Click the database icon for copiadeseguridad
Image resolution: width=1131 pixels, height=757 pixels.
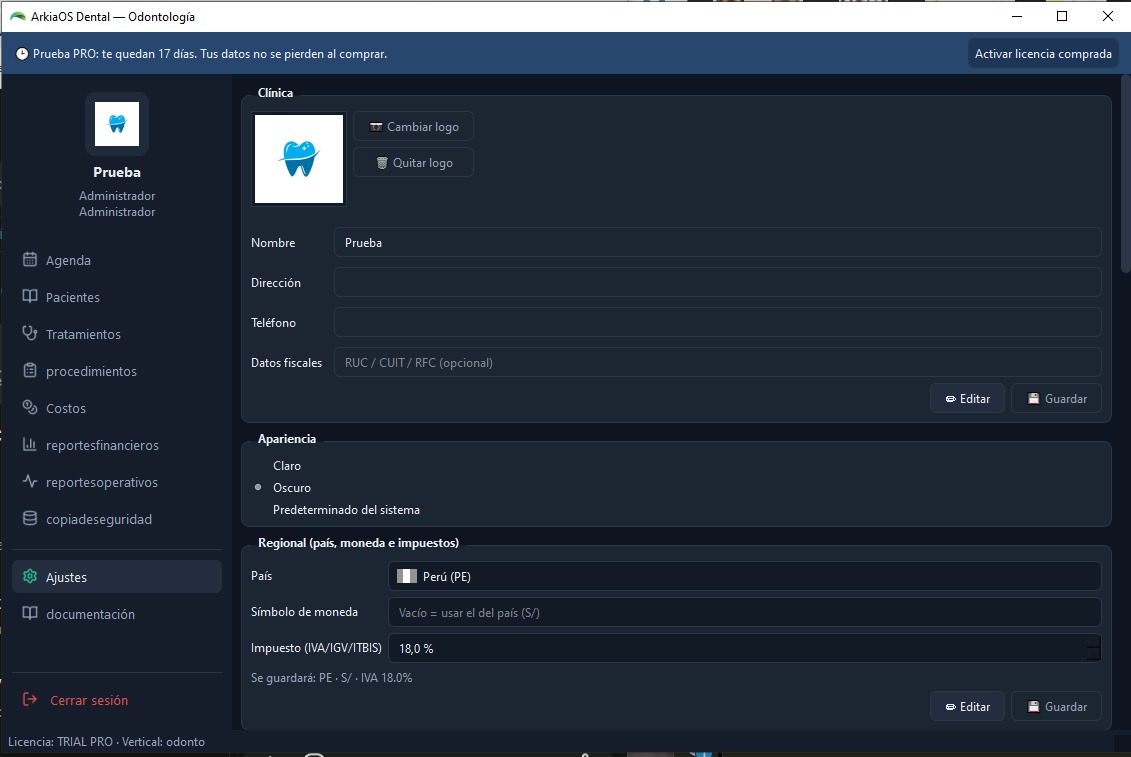[x=30, y=519]
